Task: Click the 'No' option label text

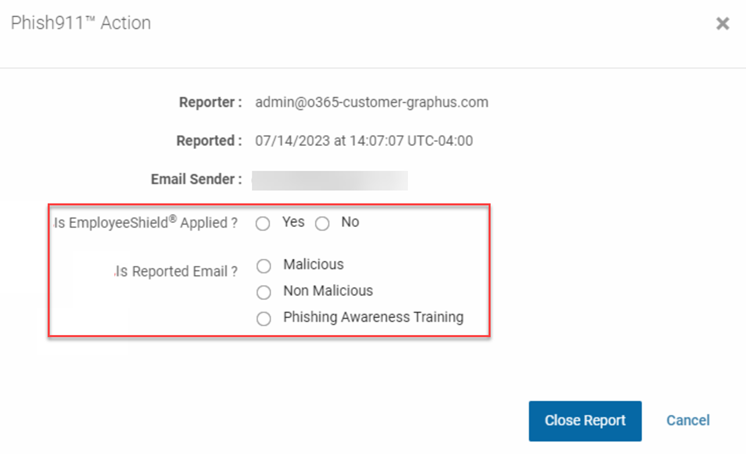Action: pyautogui.click(x=350, y=222)
